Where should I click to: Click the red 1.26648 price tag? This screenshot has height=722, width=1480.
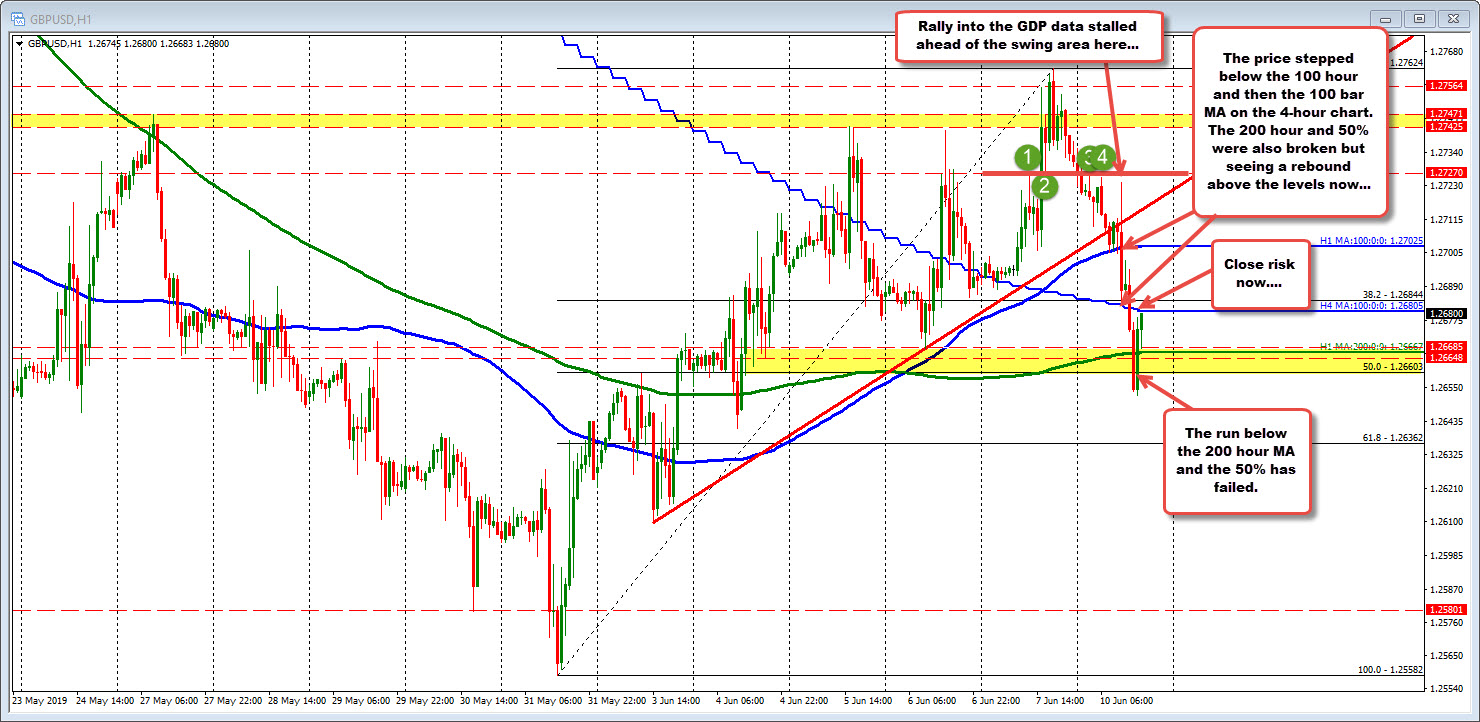tap(1447, 358)
